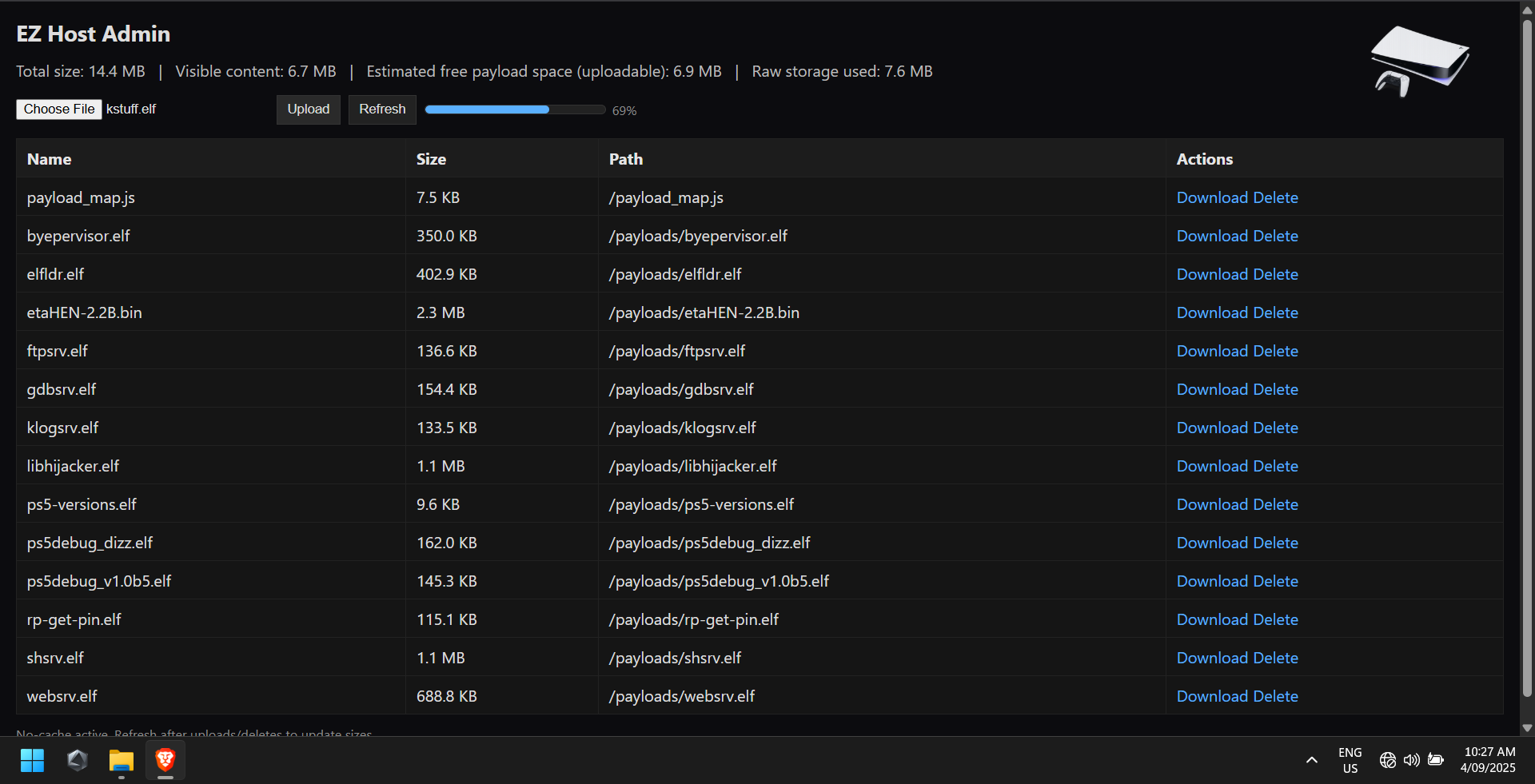Click the Choose File button
1535x784 pixels.
click(59, 109)
